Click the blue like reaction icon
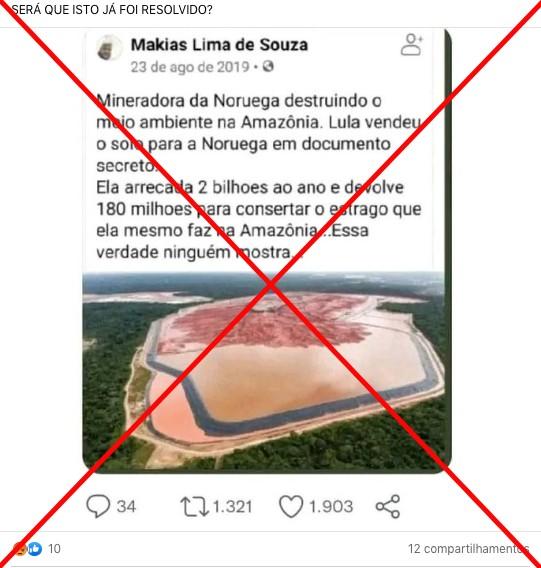Screen dimensions: 541x568 point(35,549)
